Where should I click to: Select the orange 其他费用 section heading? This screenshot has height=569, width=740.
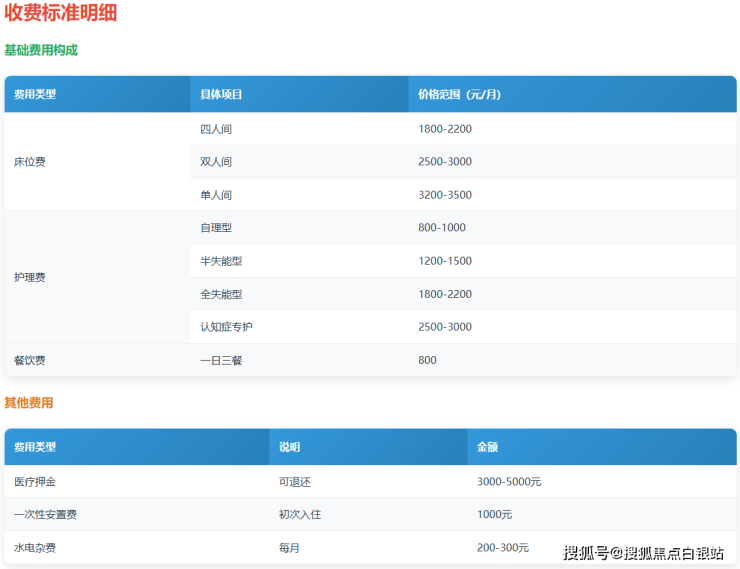click(29, 403)
